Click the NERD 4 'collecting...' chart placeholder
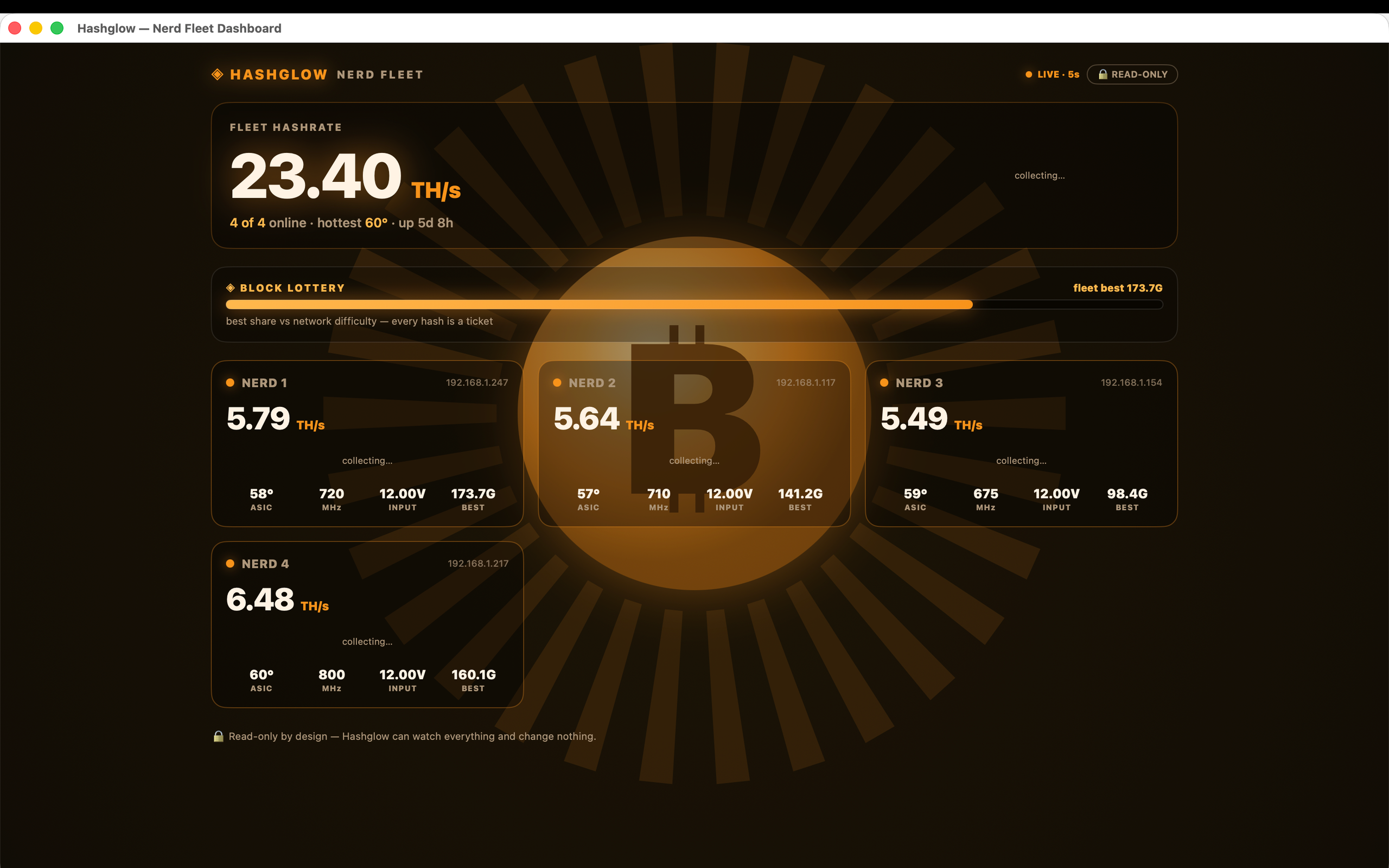 point(367,641)
